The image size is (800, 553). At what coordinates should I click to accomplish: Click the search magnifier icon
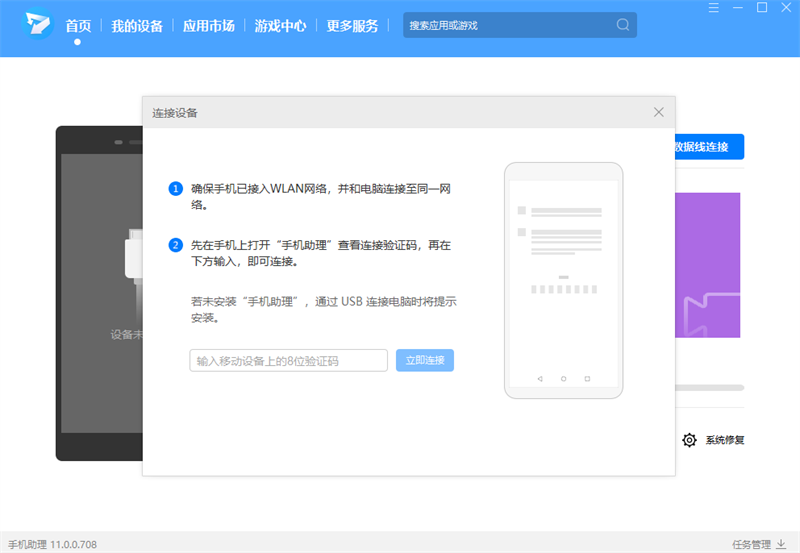click(x=623, y=25)
